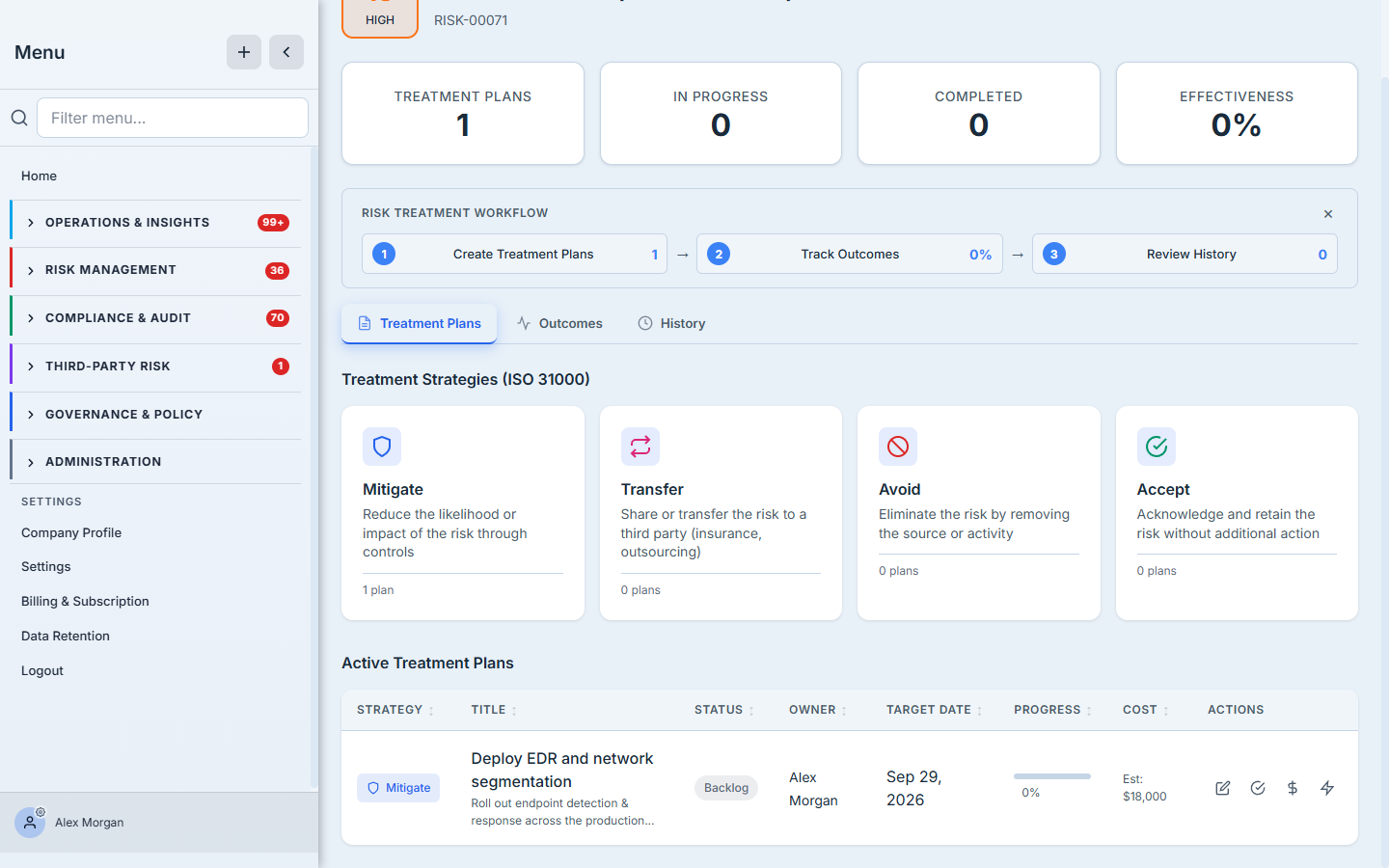
Task: Click the Mitigate tag in the plan row
Action: tap(398, 788)
